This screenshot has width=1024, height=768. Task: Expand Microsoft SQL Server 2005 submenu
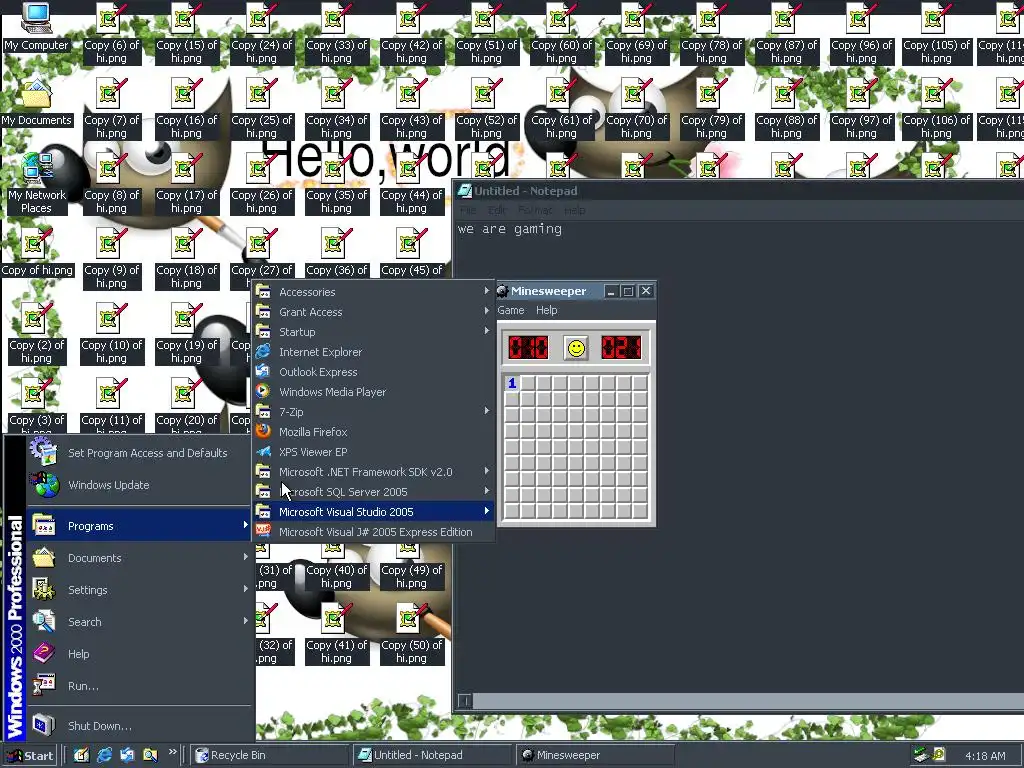point(373,492)
